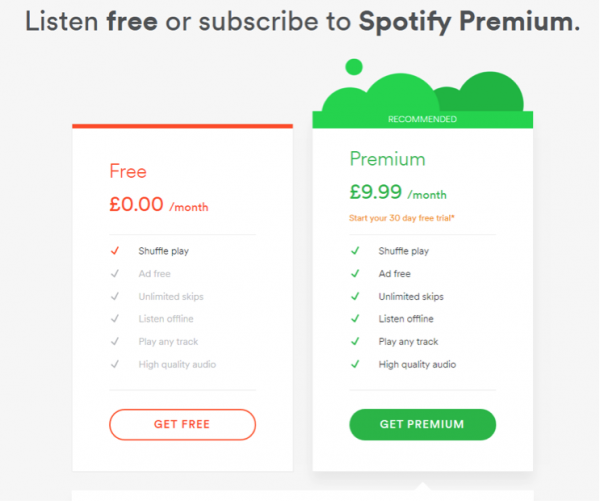Click the £9.99 /month price

pyautogui.click(x=398, y=193)
